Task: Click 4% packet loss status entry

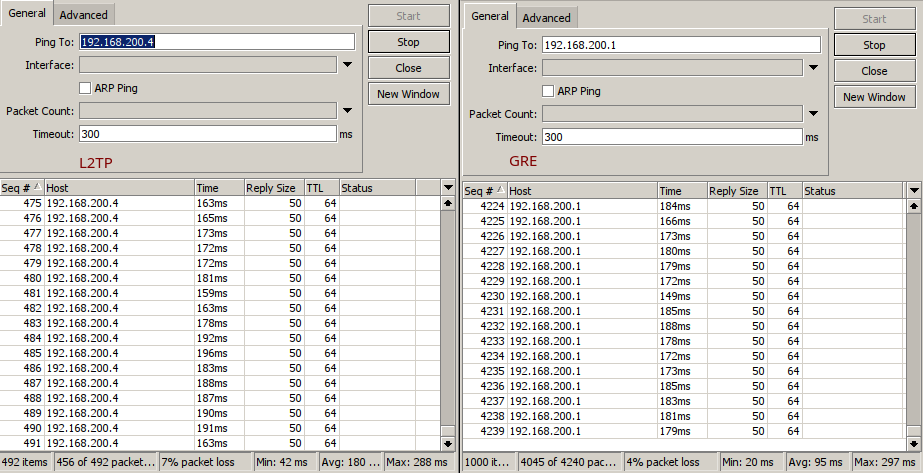Action: point(671,462)
